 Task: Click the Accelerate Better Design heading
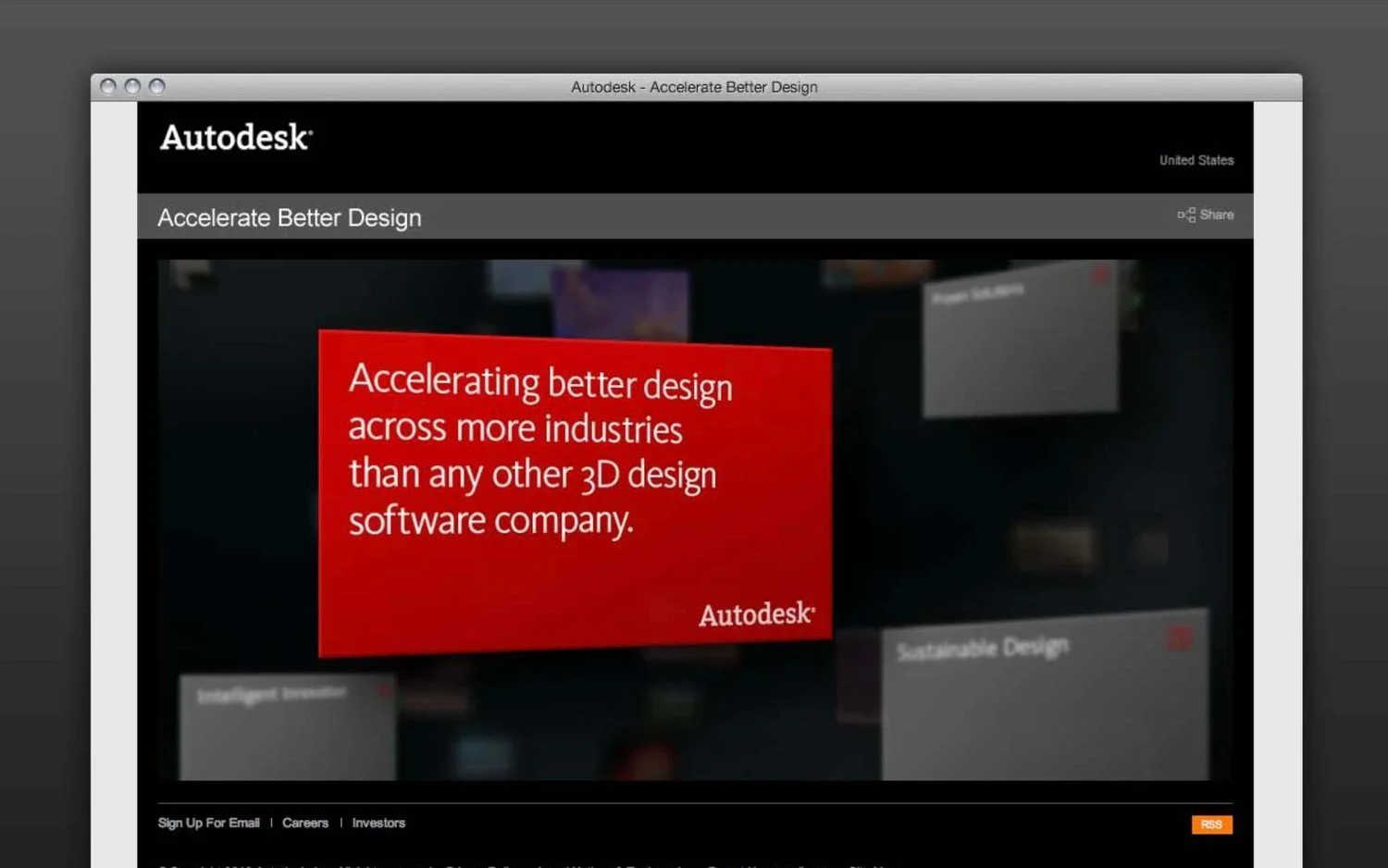290,217
